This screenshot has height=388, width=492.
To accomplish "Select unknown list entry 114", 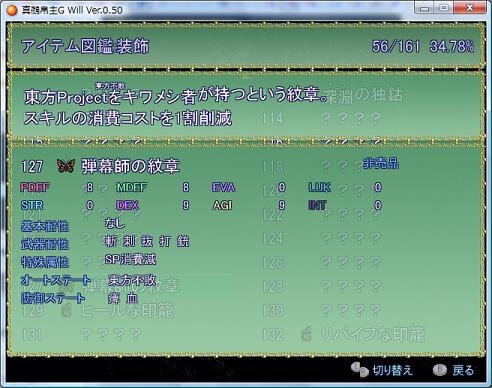I will pyautogui.click(x=321, y=118).
